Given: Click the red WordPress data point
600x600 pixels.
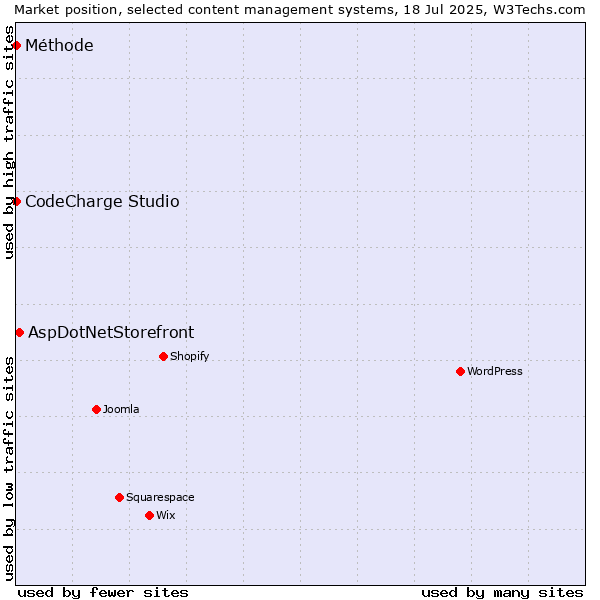Looking at the screenshot, I should pyautogui.click(x=460, y=372).
